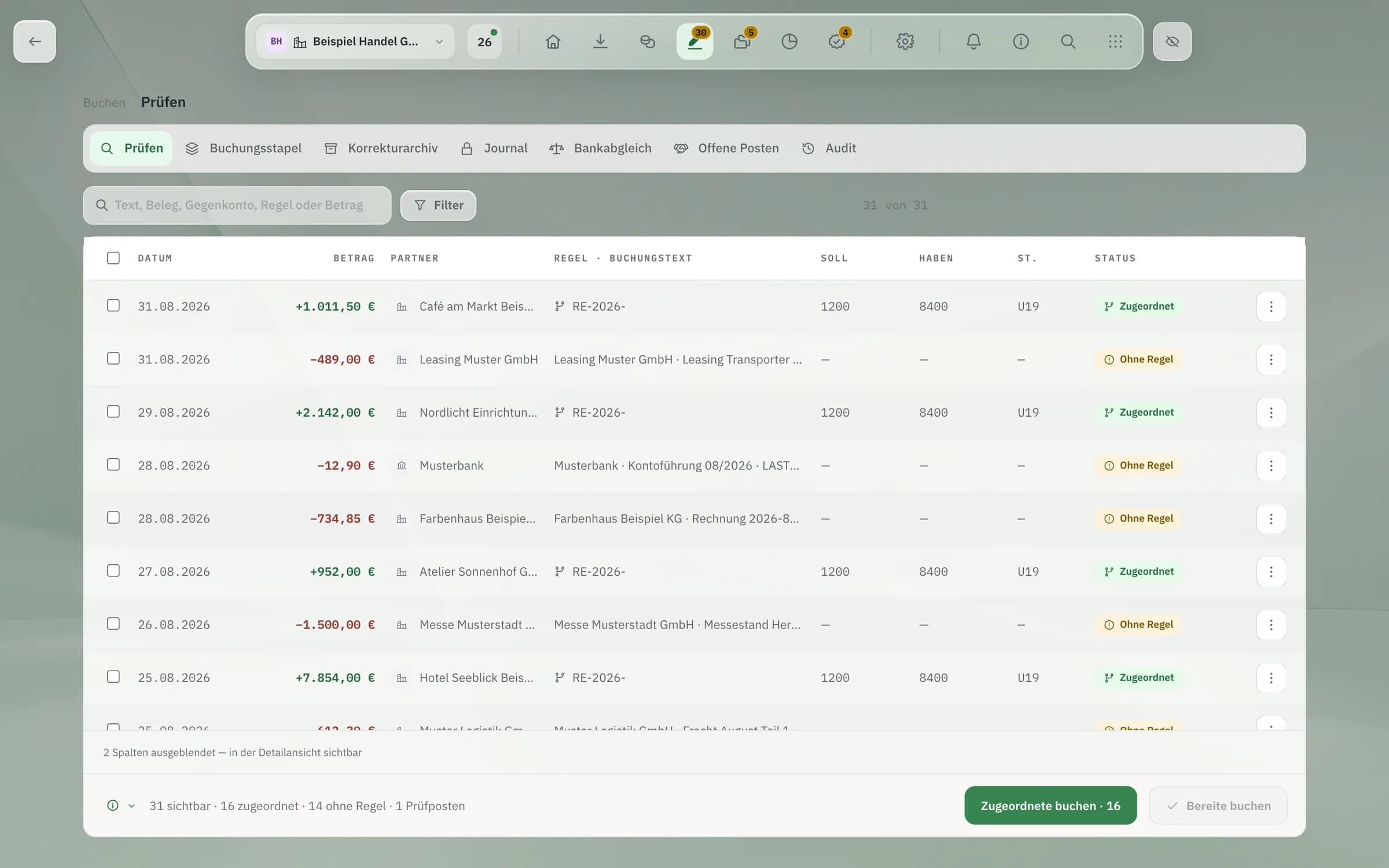Open the settings gear icon
The image size is (1389, 868).
coord(905,42)
